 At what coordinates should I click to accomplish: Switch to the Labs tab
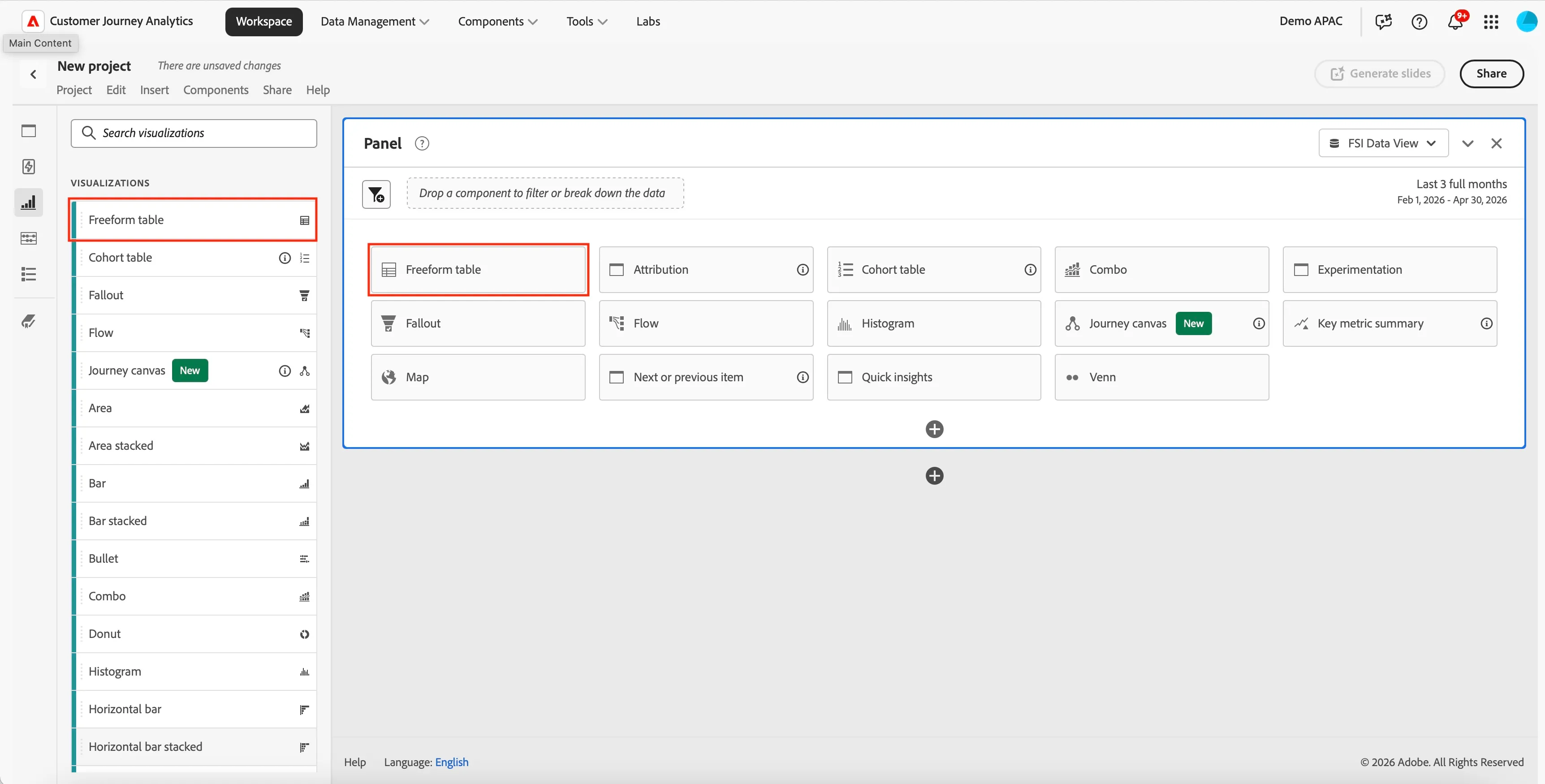[x=648, y=22]
